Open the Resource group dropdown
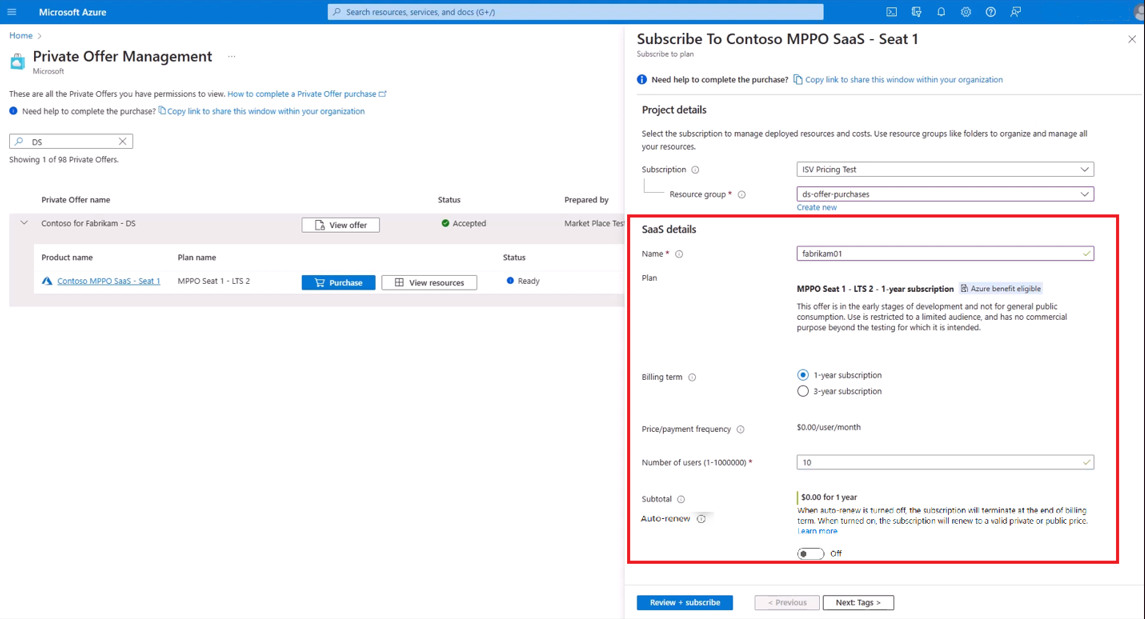 (x=944, y=194)
